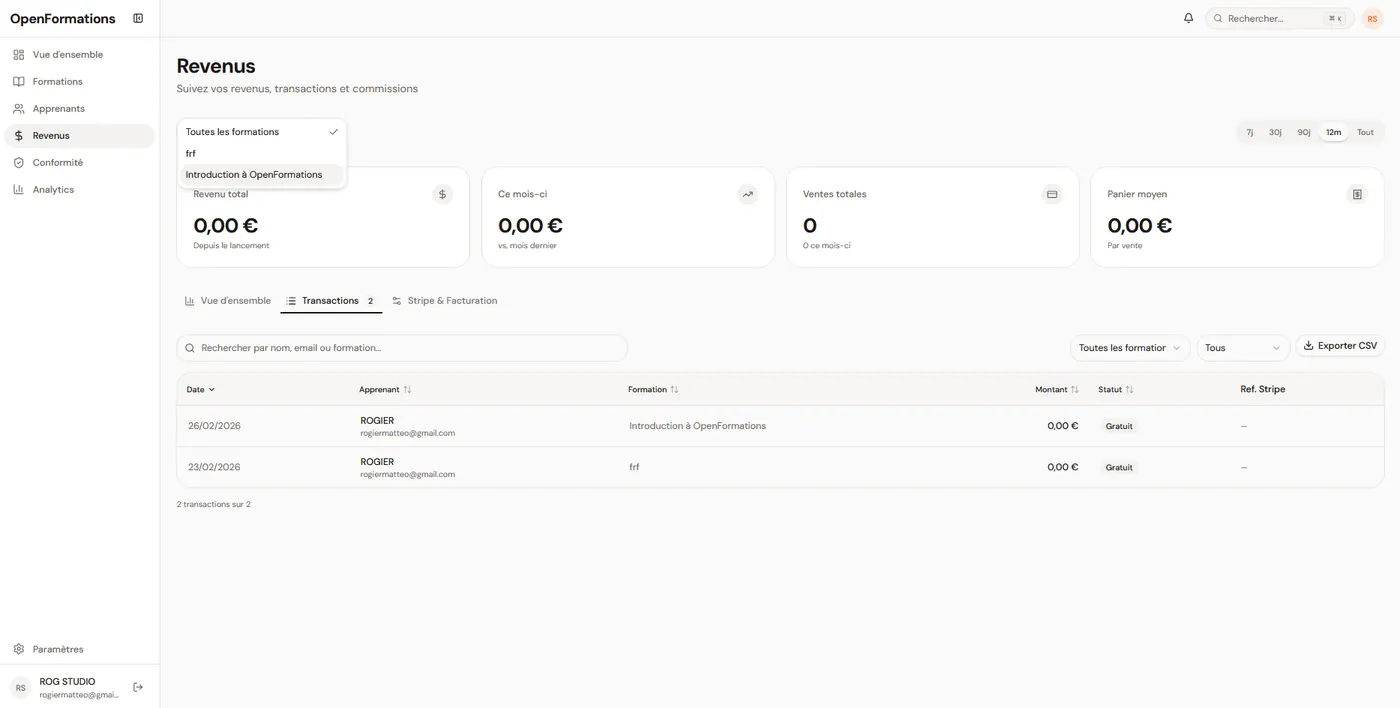Select the 7j time range
The image size is (1400, 708).
(1250, 132)
